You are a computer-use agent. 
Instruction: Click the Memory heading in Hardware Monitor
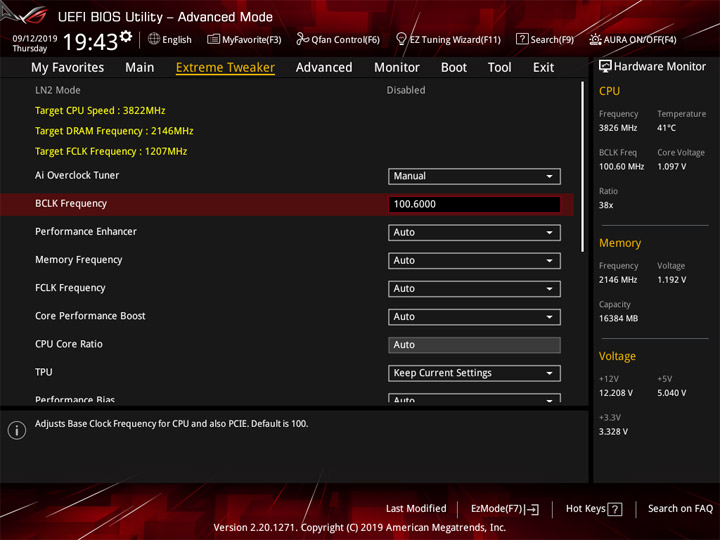coord(620,243)
